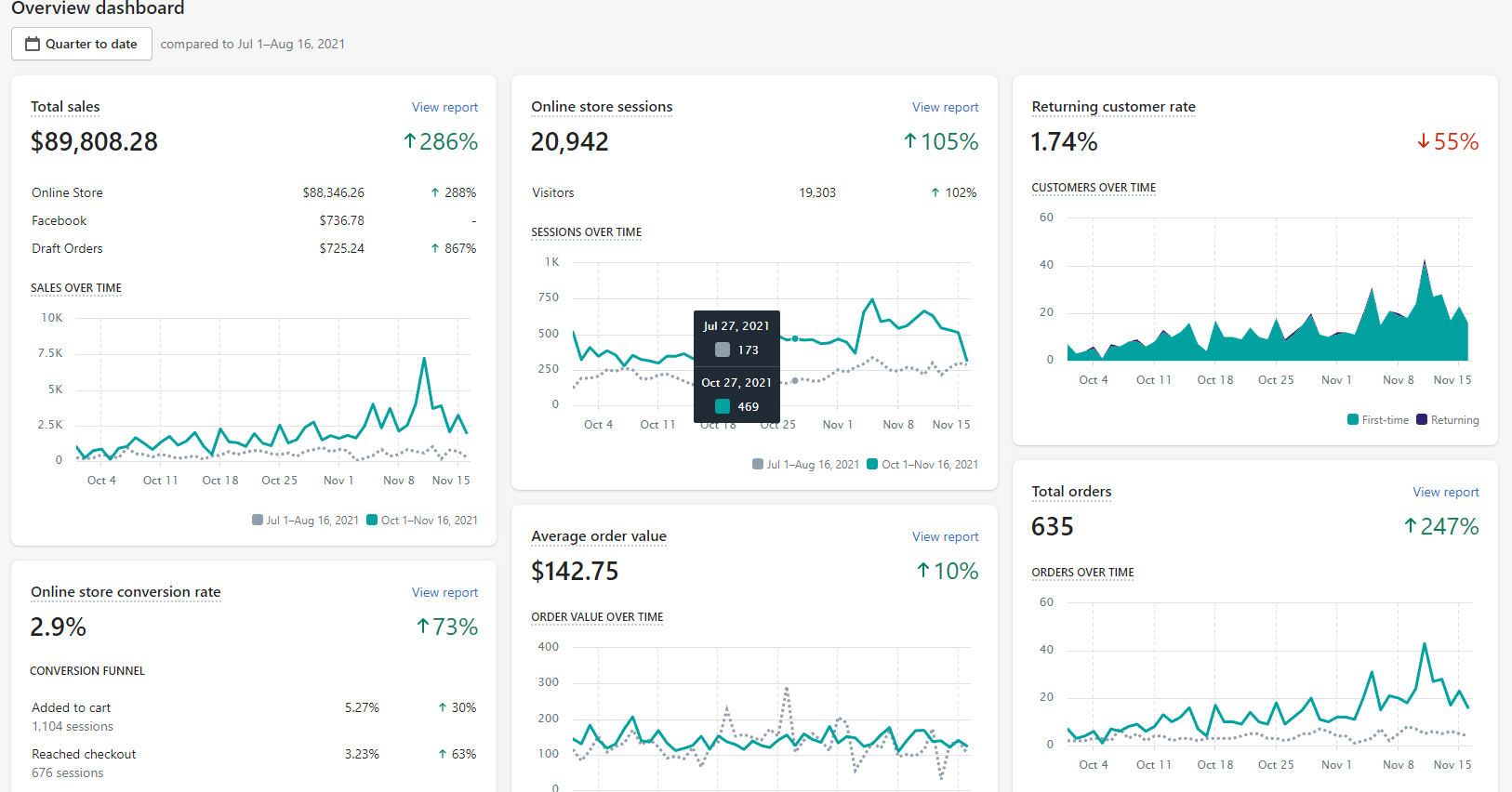Open View report for Online store sessions
The width and height of the screenshot is (1512, 792).
[945, 107]
